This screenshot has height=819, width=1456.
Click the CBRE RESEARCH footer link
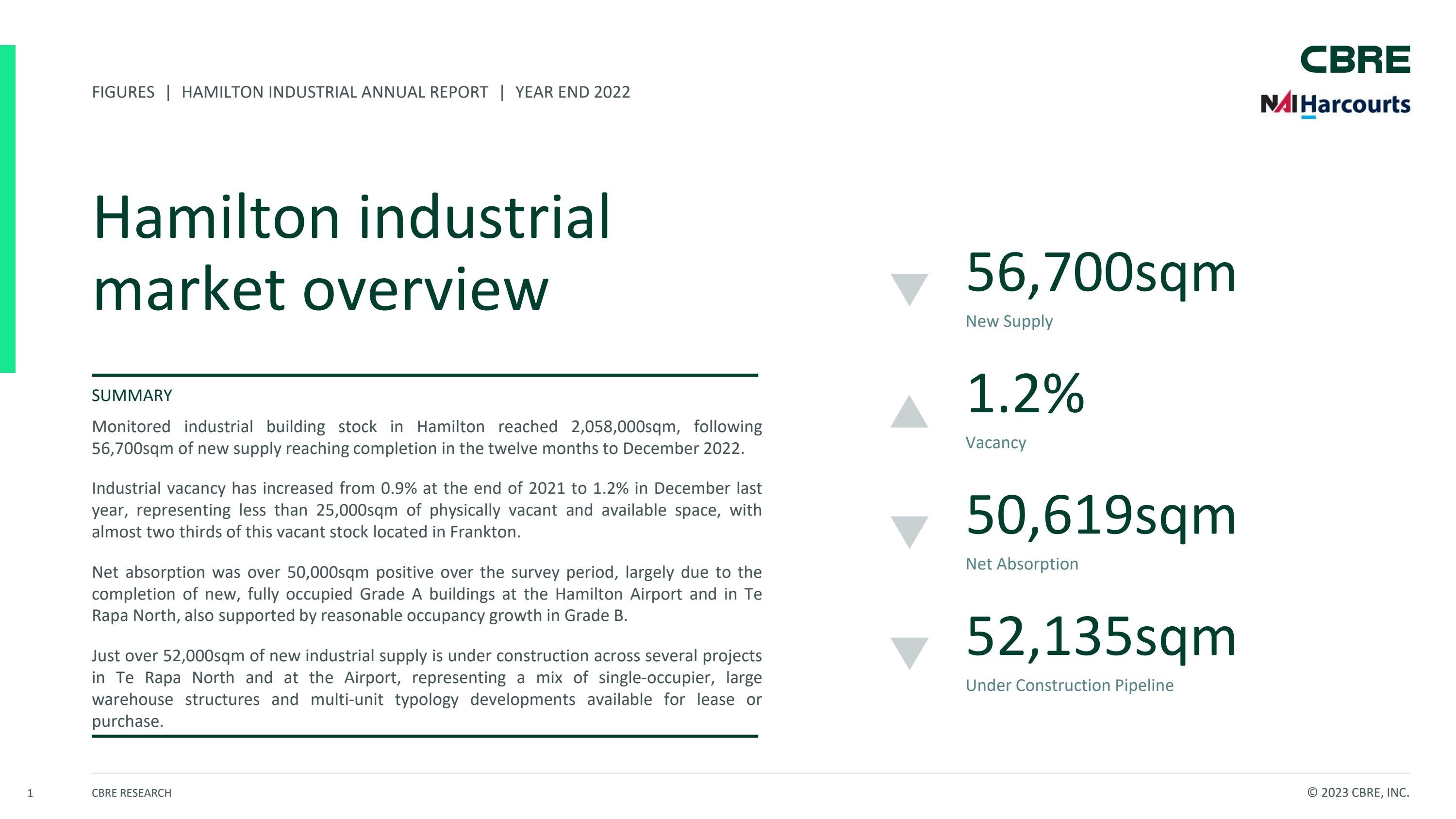(x=132, y=792)
